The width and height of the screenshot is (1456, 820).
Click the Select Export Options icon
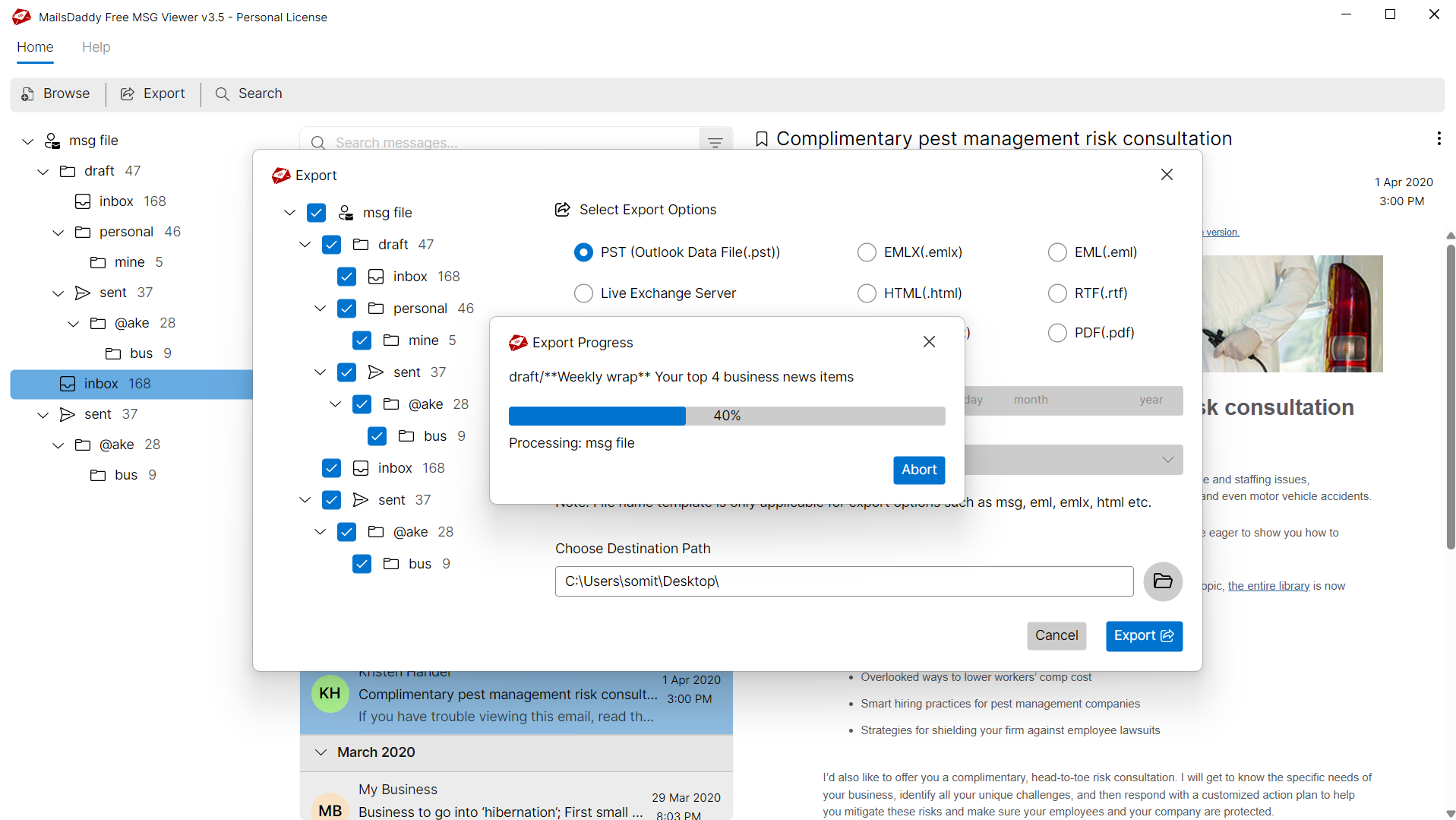[x=563, y=210]
